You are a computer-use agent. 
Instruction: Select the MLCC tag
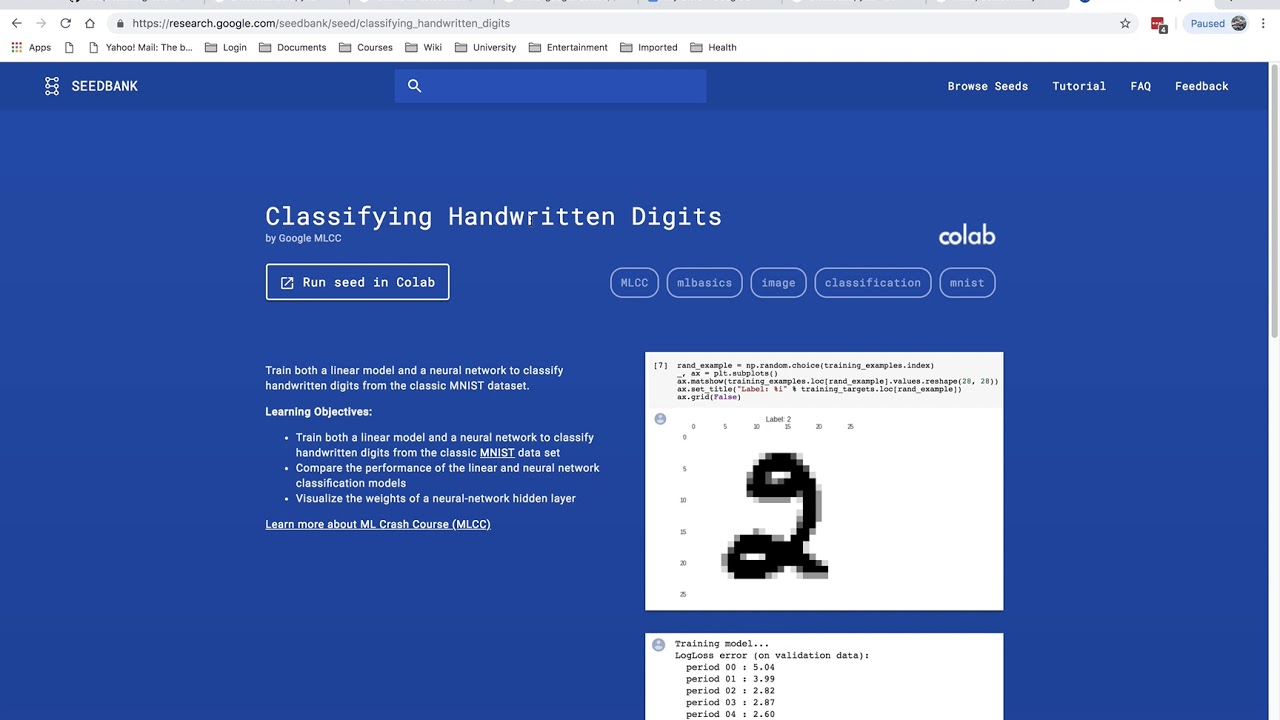634,283
